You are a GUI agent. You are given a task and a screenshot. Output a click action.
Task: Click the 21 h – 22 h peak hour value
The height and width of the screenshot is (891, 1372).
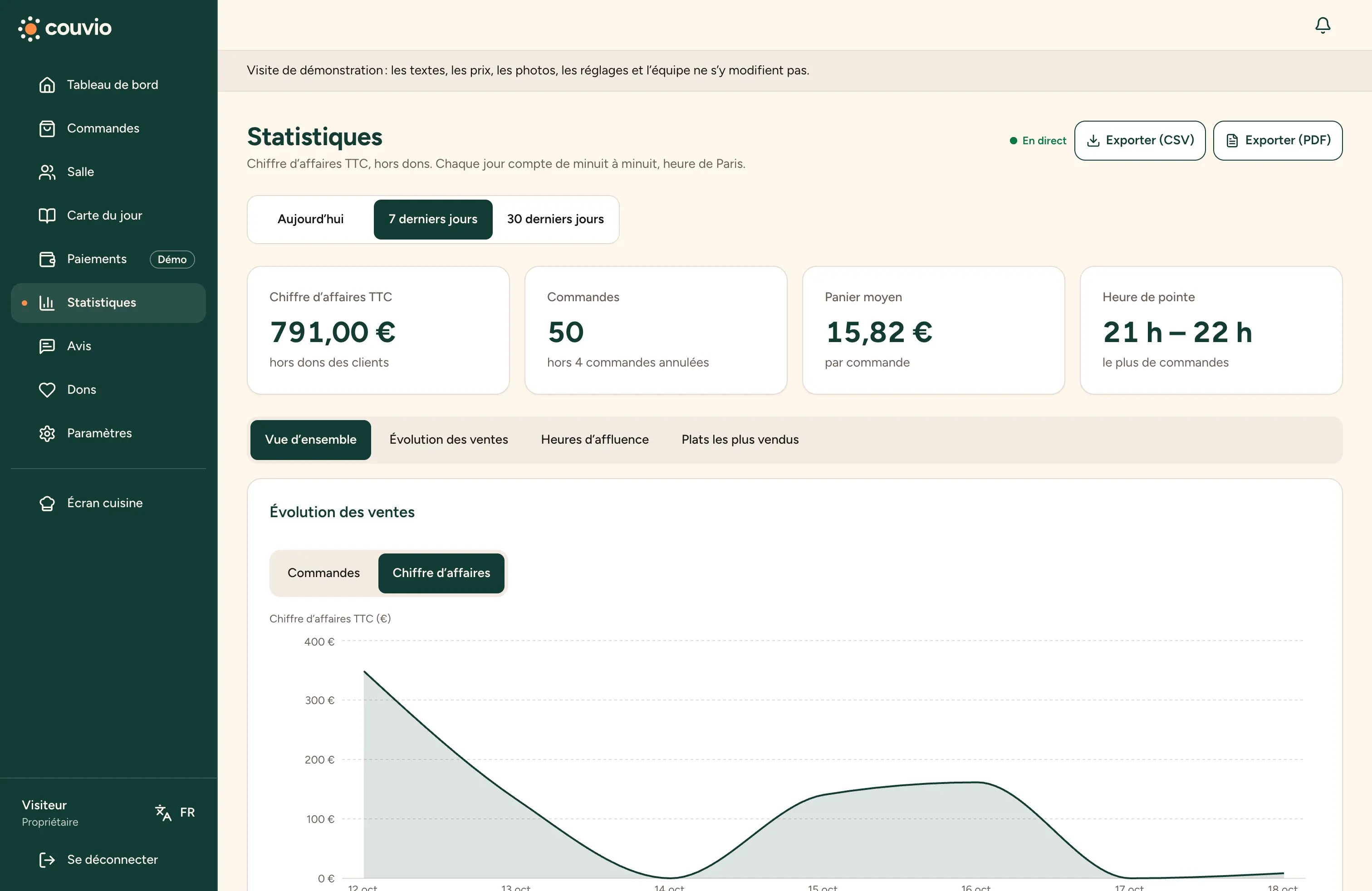point(1177,332)
